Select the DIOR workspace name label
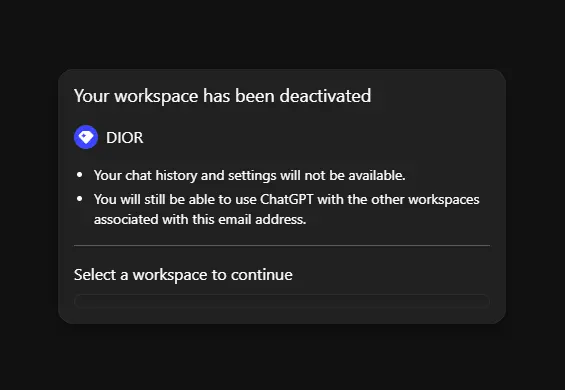 pyautogui.click(x=124, y=138)
